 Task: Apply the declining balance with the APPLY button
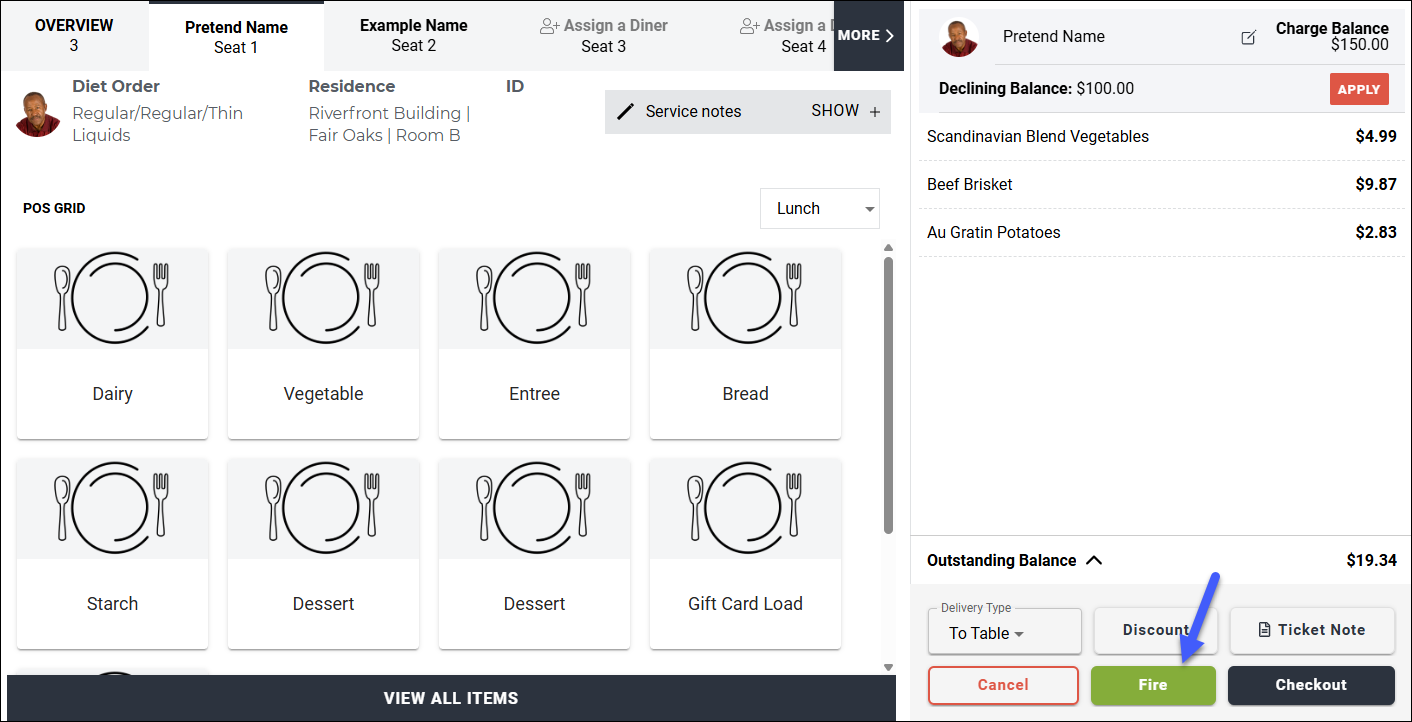pyautogui.click(x=1359, y=89)
